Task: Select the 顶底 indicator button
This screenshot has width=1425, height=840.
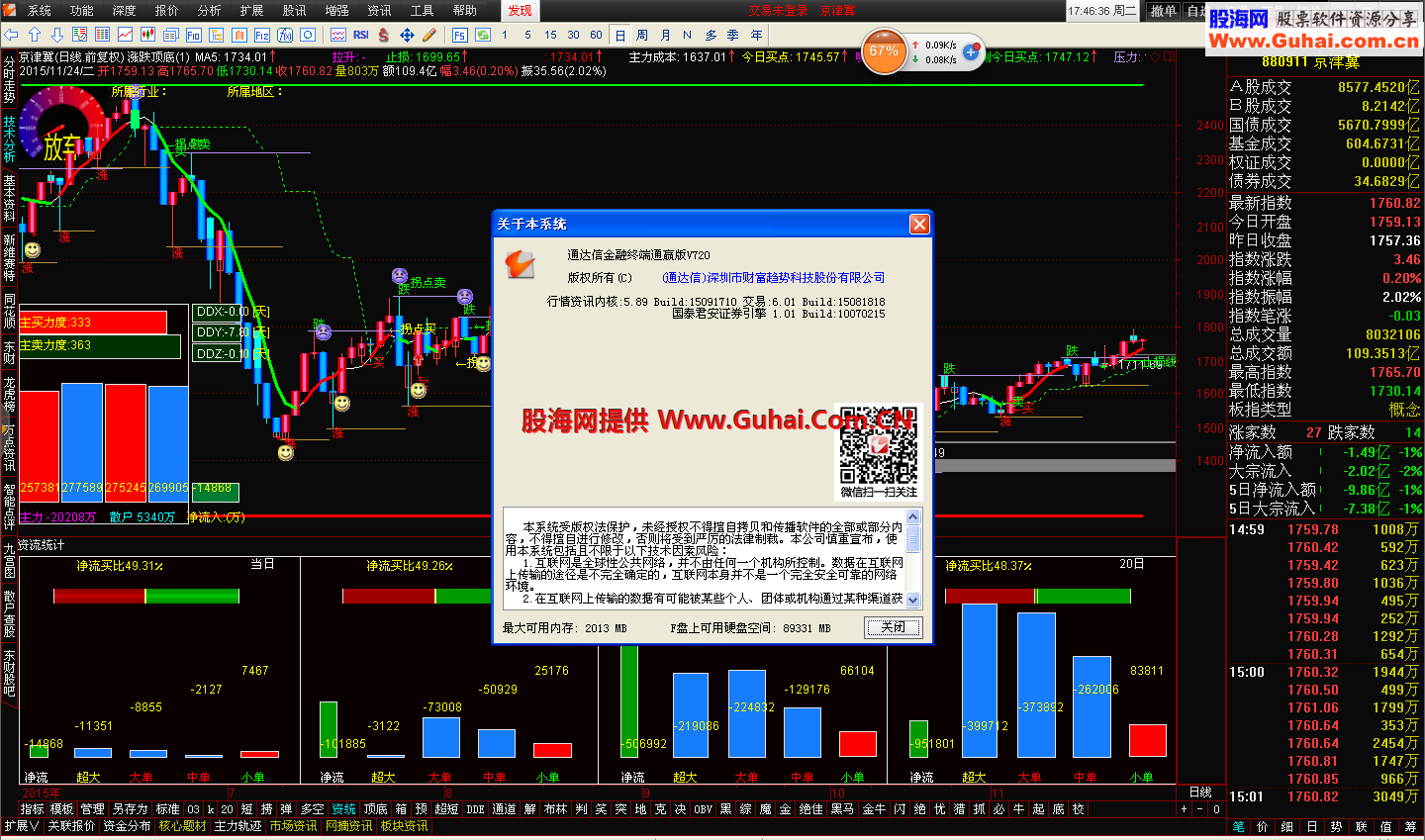Action: 376,809
